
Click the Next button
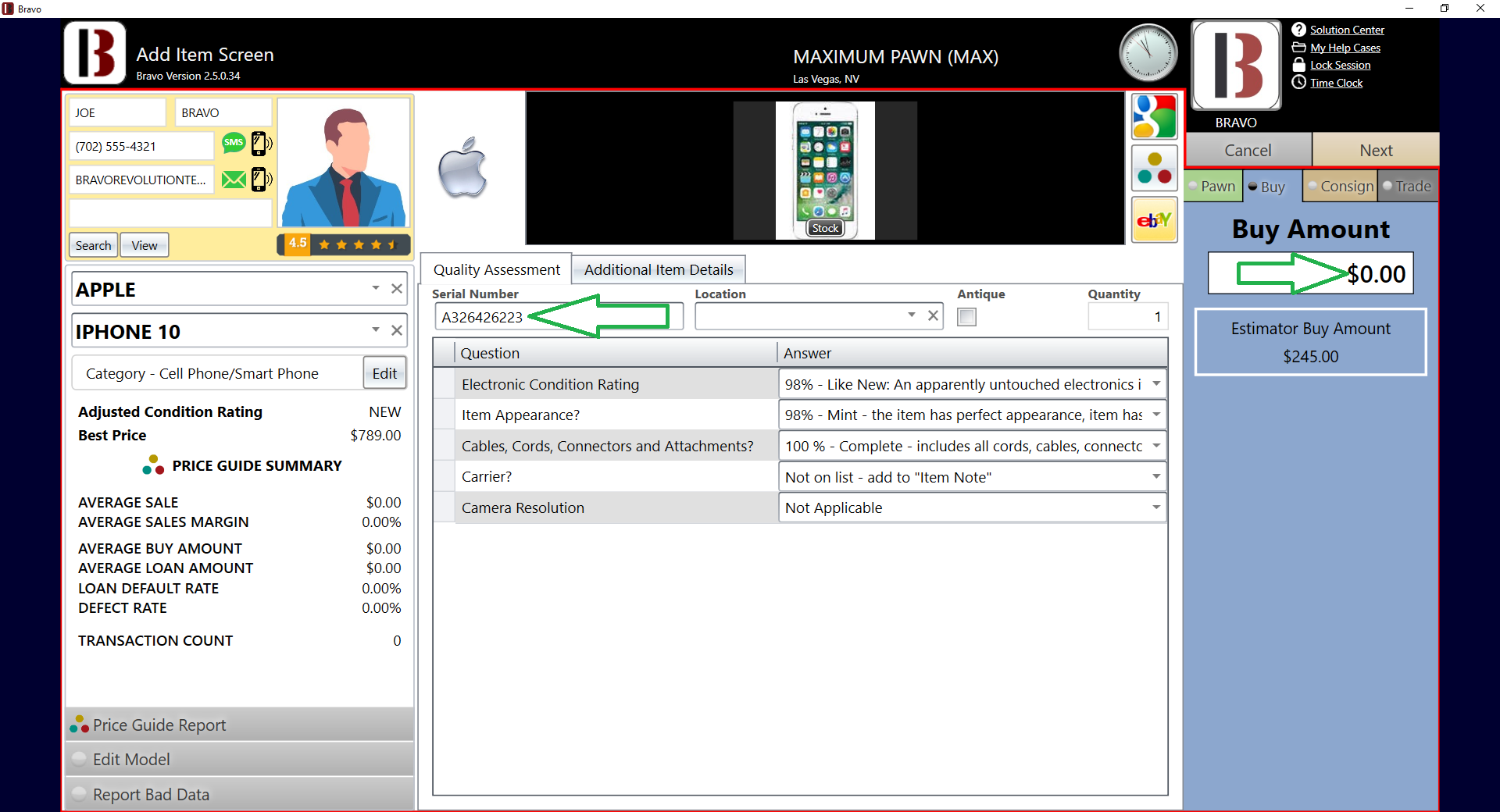pyautogui.click(x=1376, y=150)
